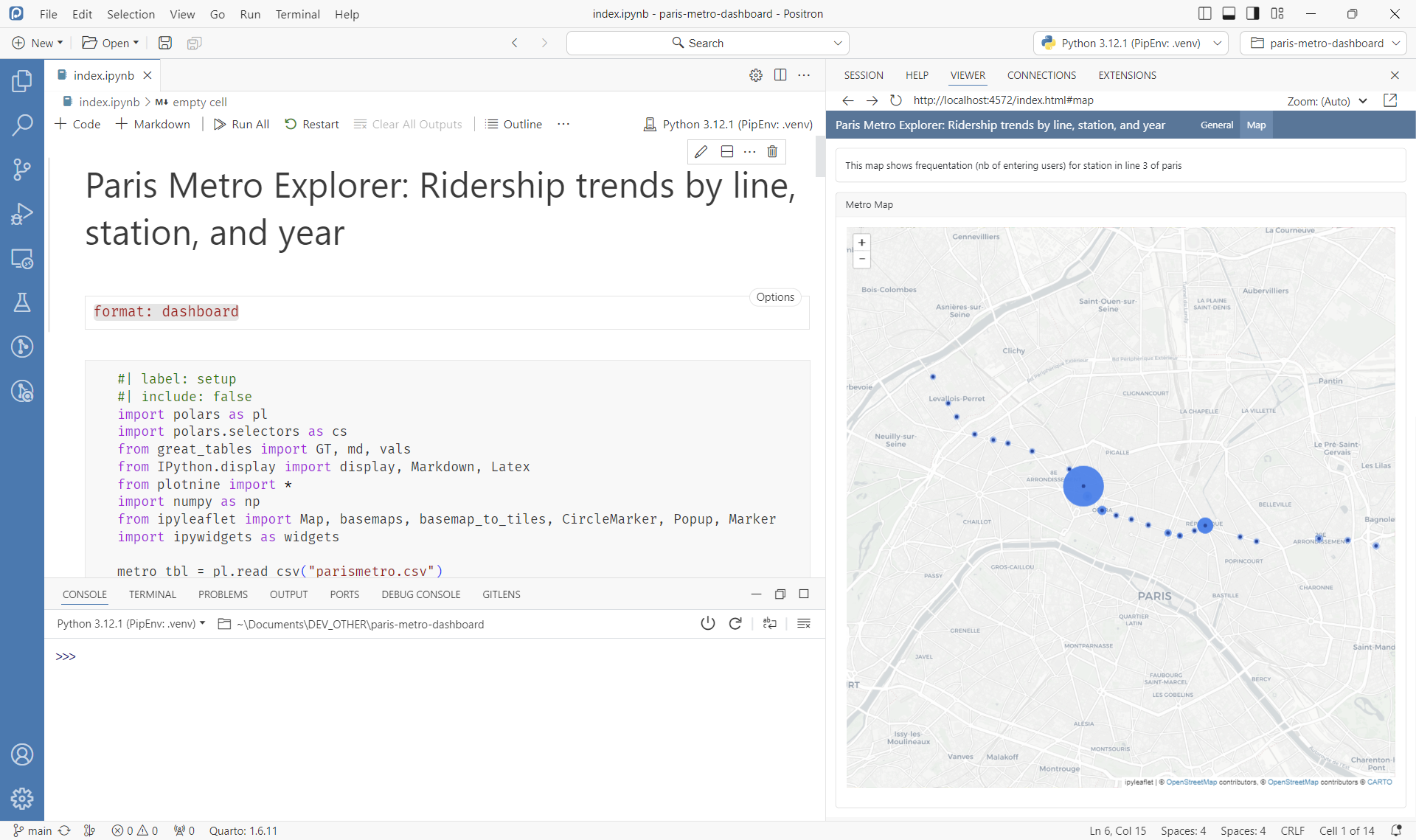Open the Run and Debug view
The height and width of the screenshot is (840, 1416).
pyautogui.click(x=22, y=214)
